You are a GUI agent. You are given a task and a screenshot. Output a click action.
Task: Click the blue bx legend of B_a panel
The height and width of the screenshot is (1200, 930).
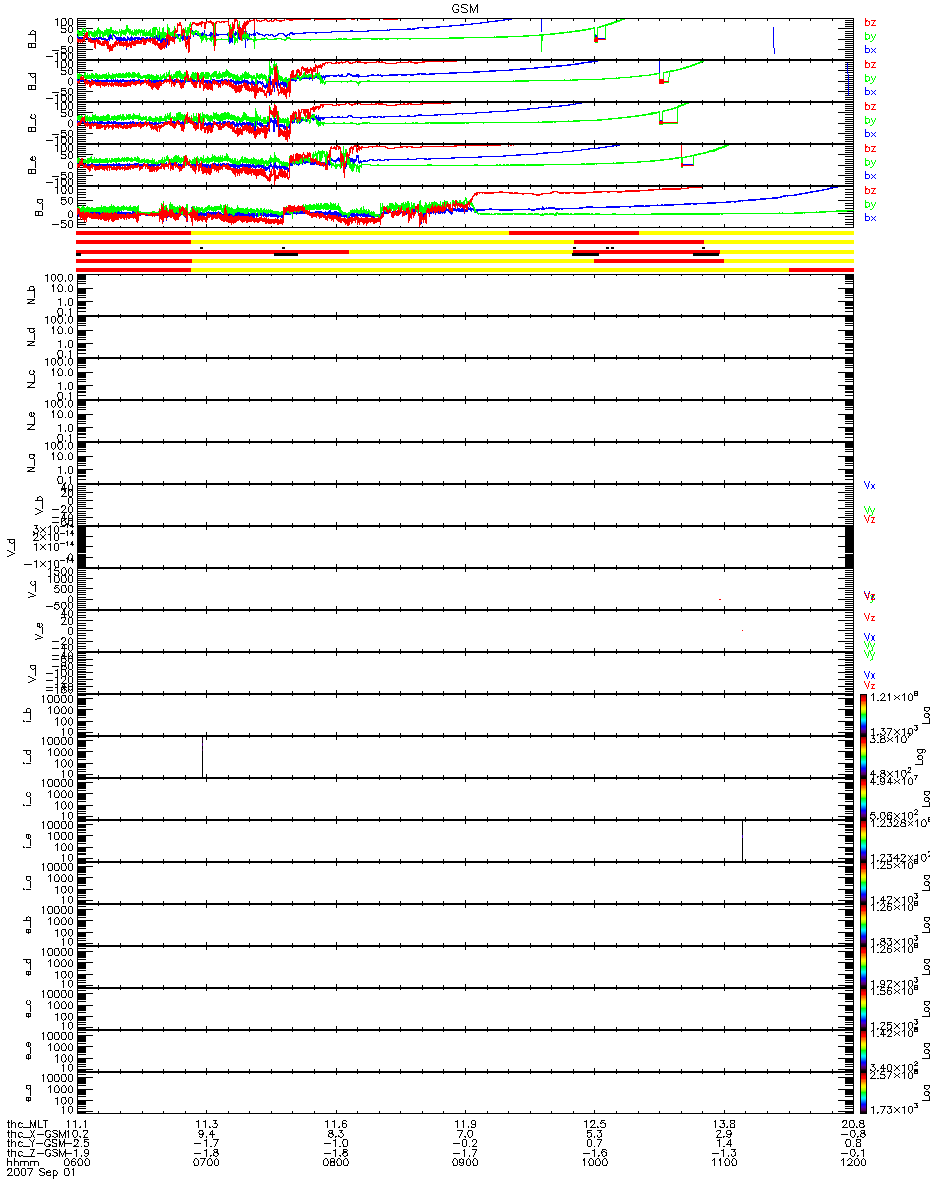tap(870, 217)
